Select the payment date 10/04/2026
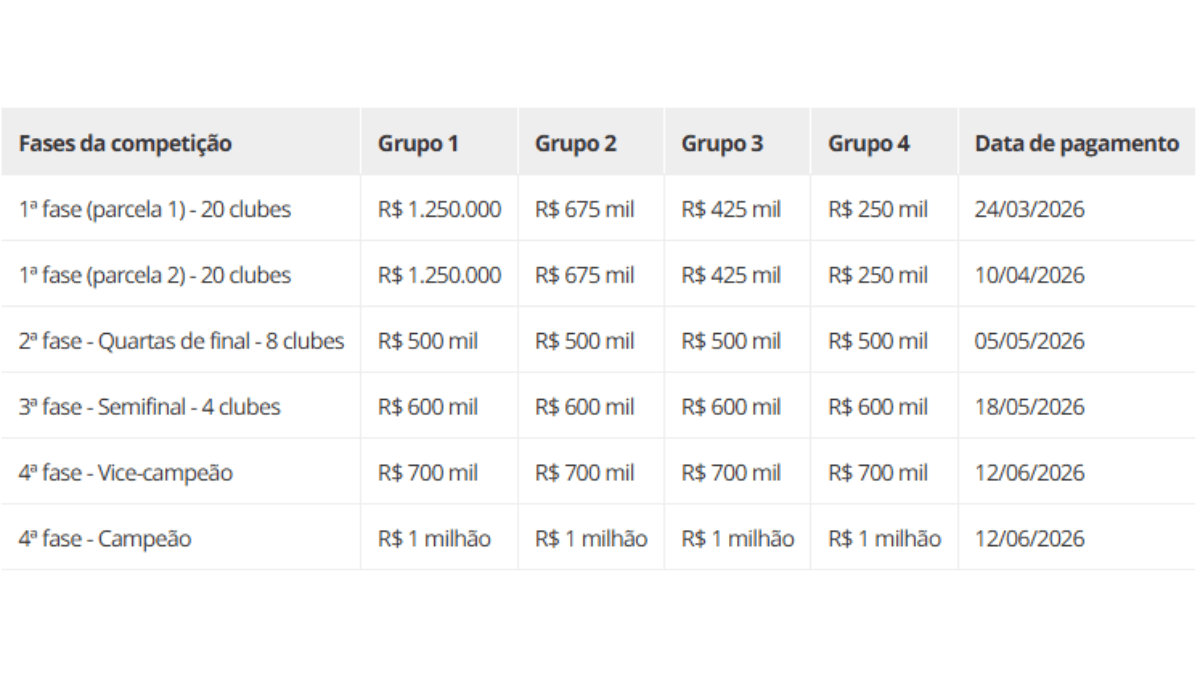 pos(1029,275)
